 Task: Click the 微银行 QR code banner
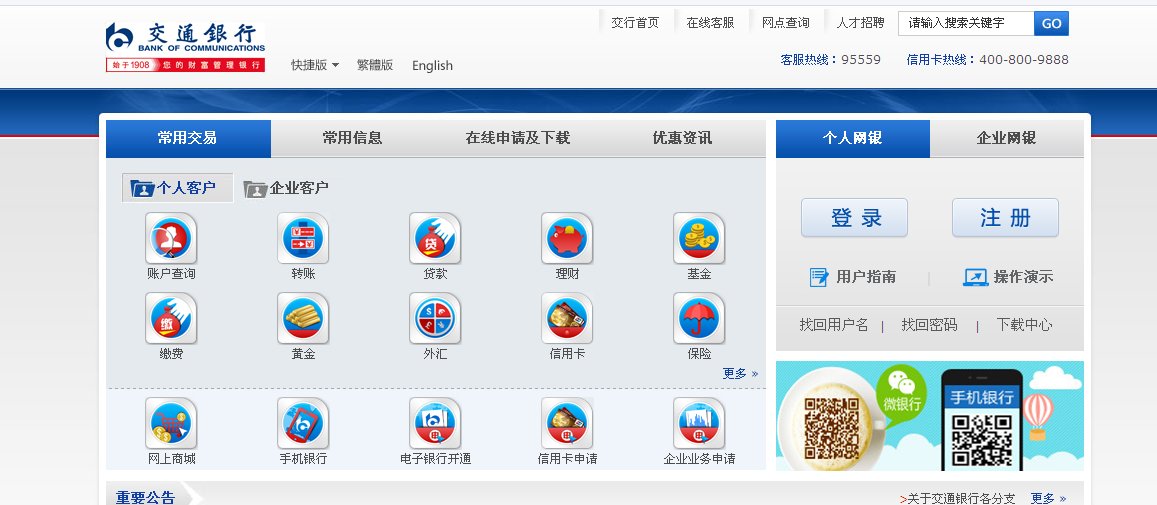(x=852, y=416)
